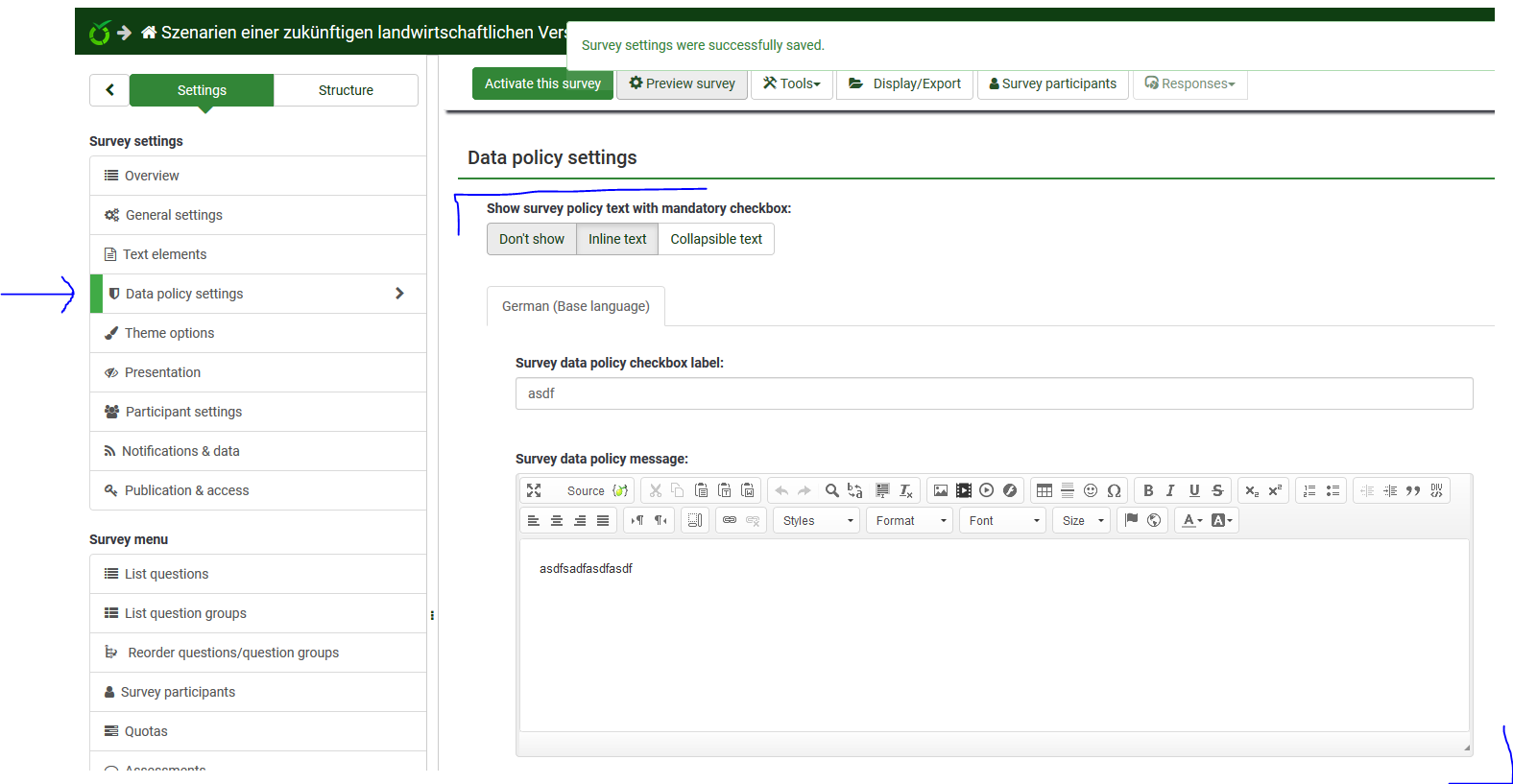Image resolution: width=1513 pixels, height=784 pixels.
Task: Insert a table into the message
Action: 1045,490
